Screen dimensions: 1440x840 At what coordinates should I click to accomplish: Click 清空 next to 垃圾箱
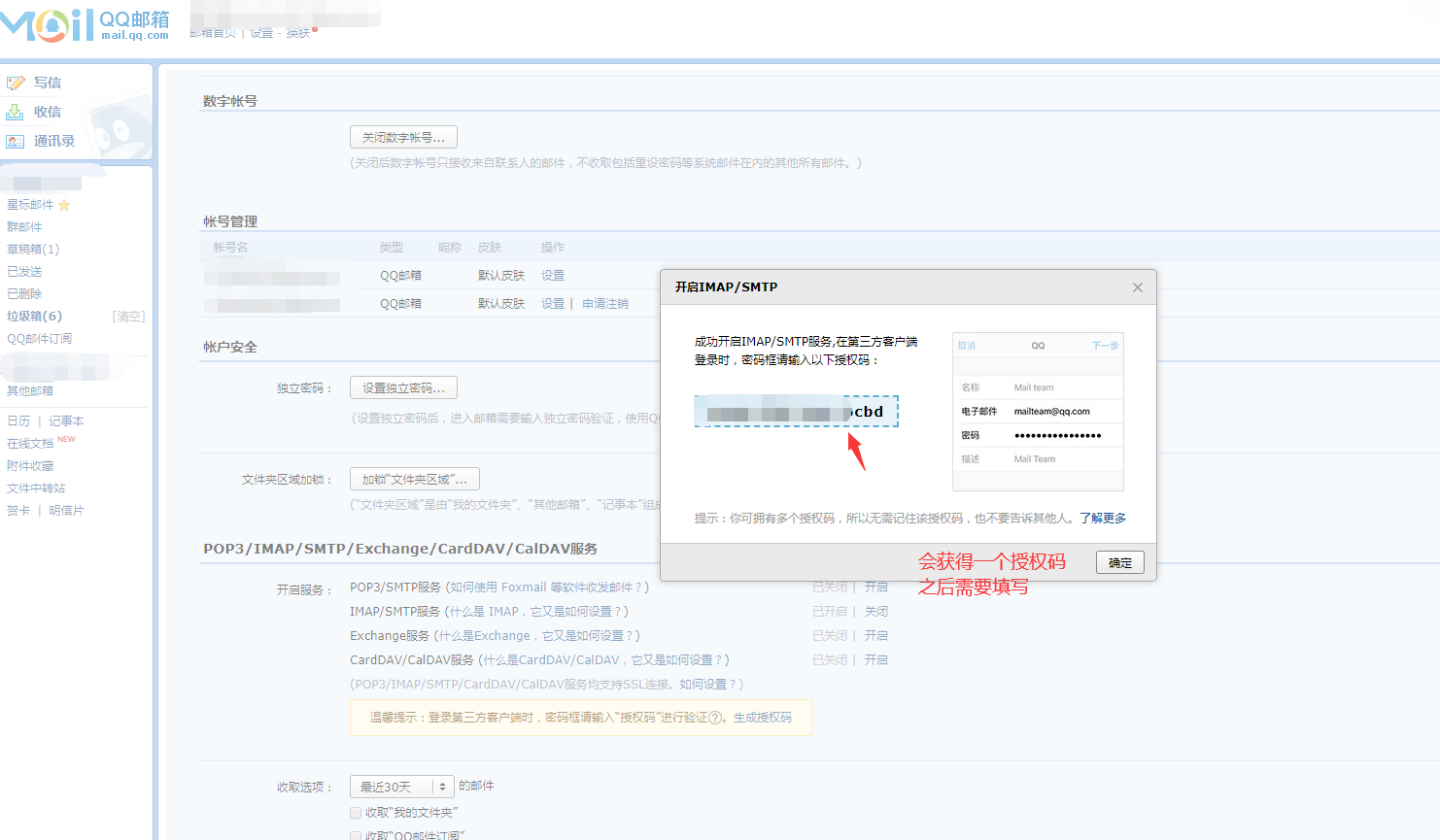[x=128, y=317]
